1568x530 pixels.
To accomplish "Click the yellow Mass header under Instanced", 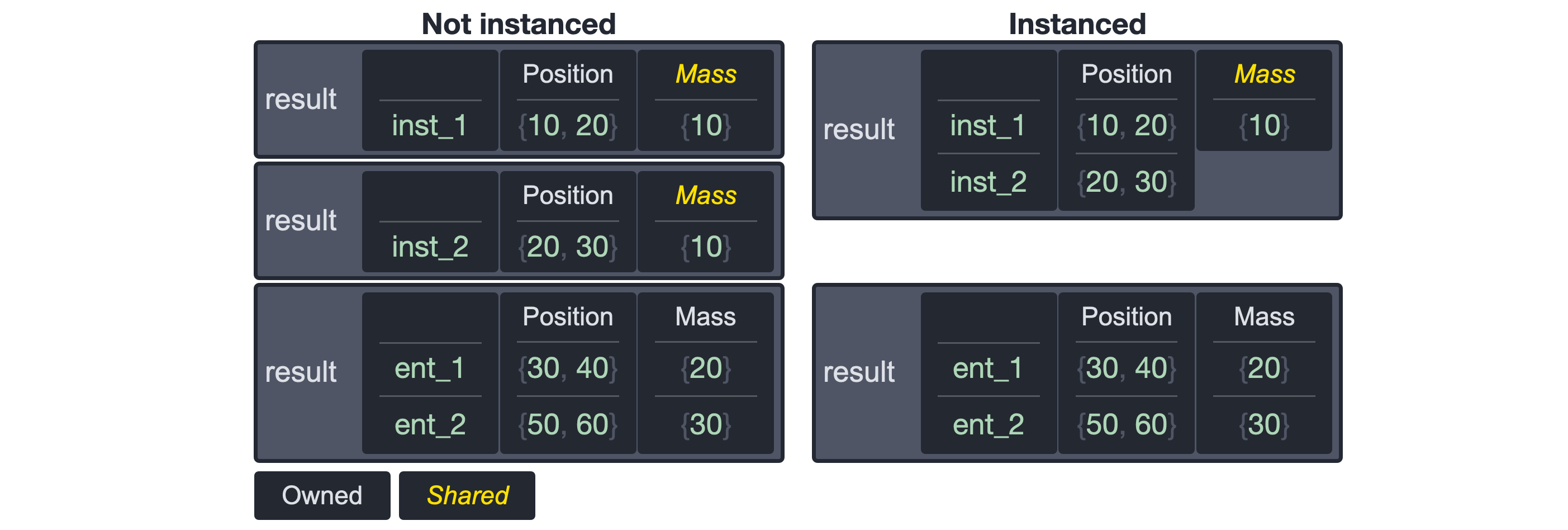I will pos(1263,74).
